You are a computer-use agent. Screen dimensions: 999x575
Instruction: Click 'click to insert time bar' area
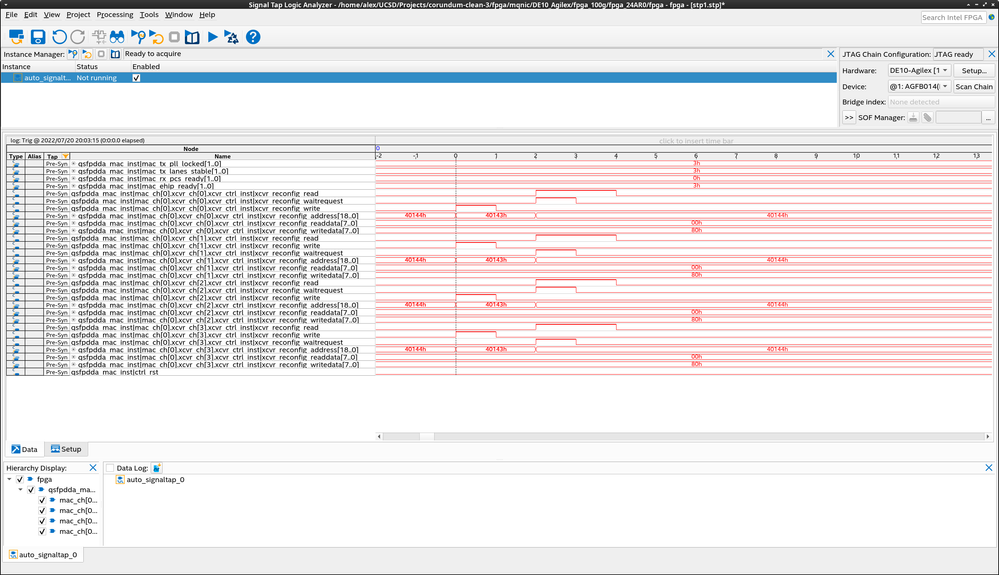tap(696, 141)
